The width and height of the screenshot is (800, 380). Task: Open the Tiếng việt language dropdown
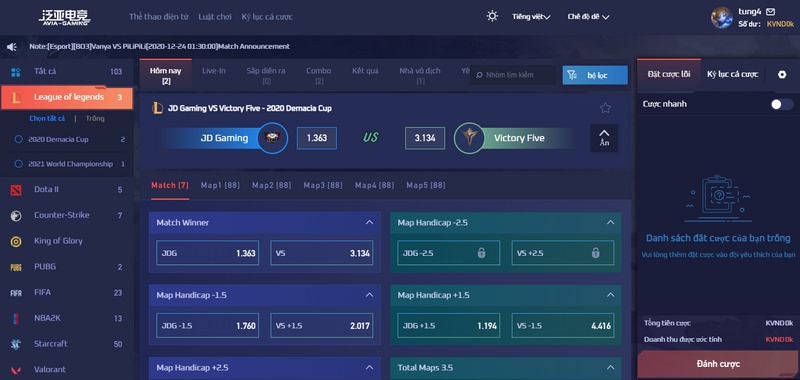coord(531,17)
